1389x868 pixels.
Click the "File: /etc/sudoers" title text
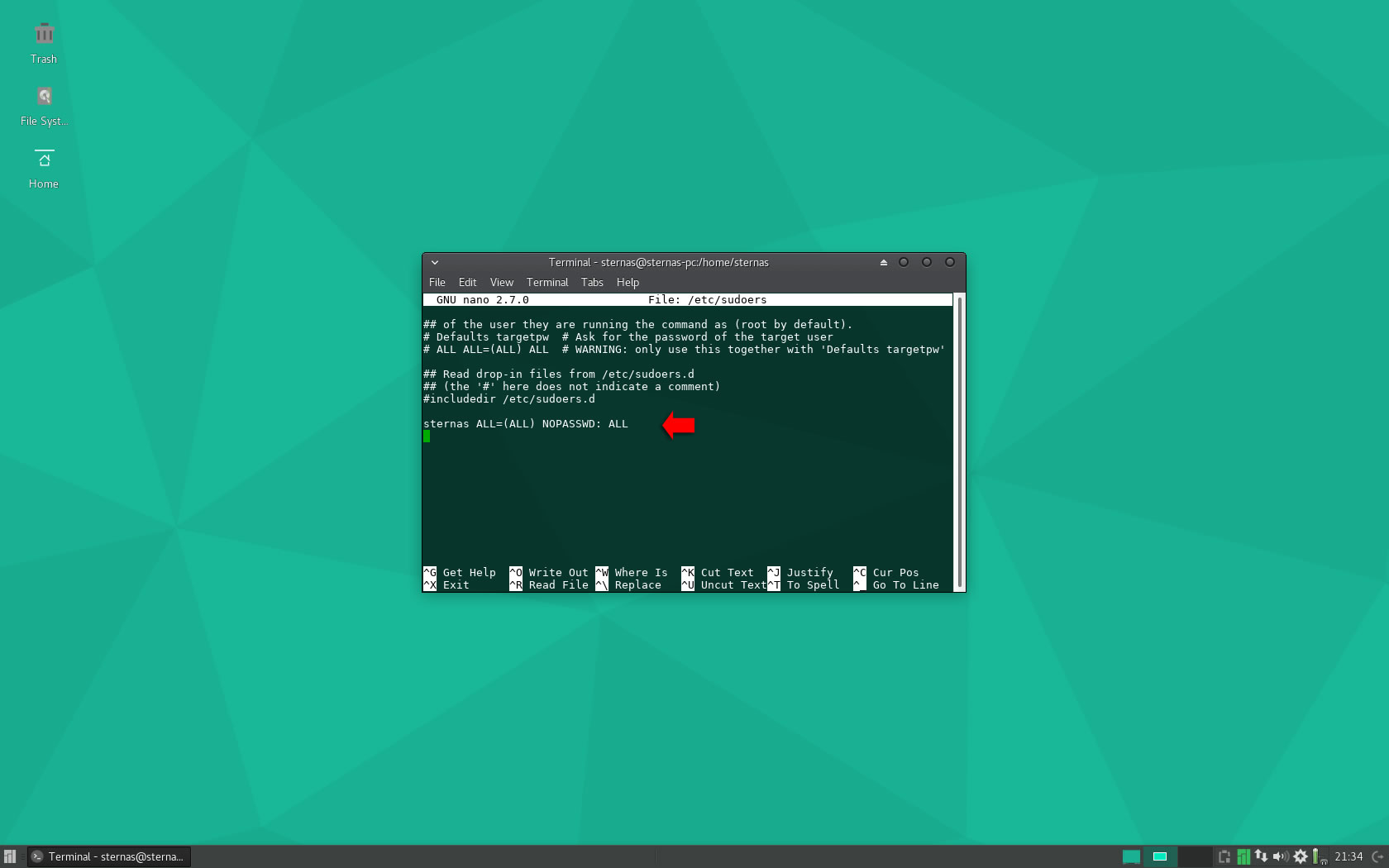[707, 300]
